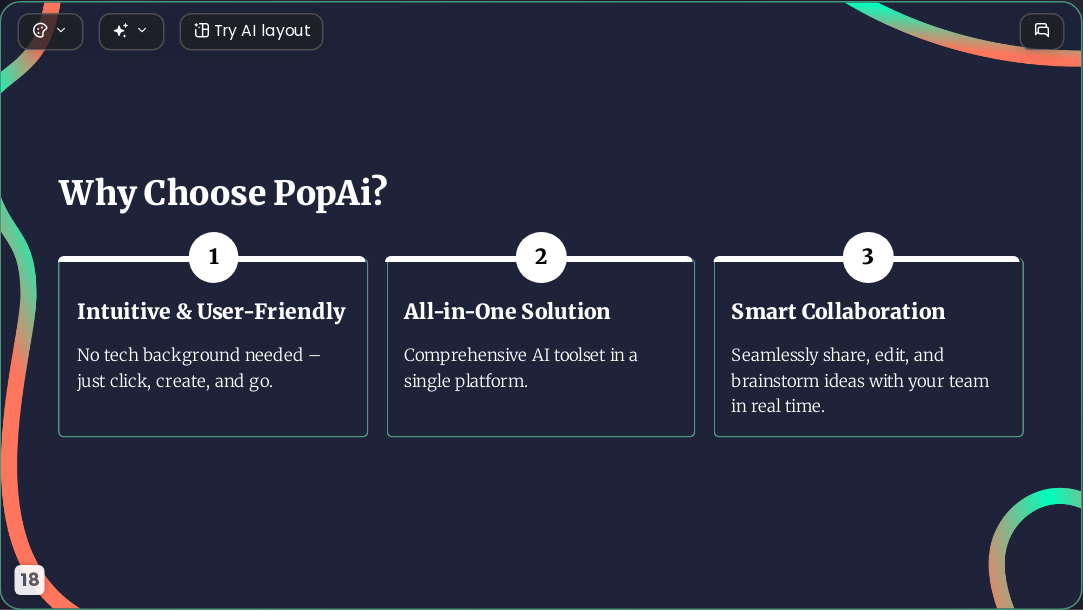Image resolution: width=1083 pixels, height=611 pixels.
Task: Click the Try AI layout button
Action: pos(251,31)
